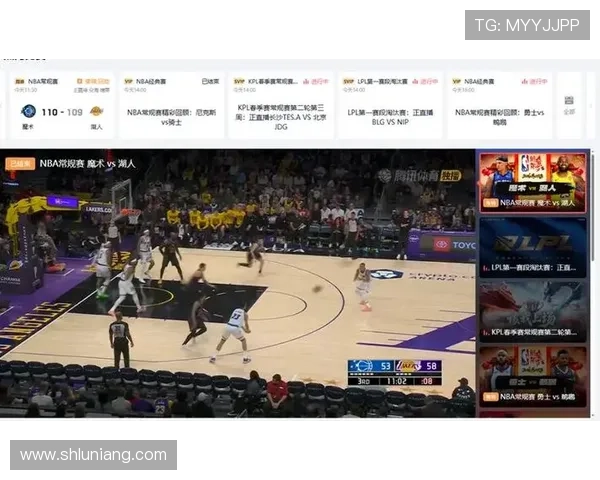Open the LPL BLG VS NIP match card
The width and height of the screenshot is (600, 480).
(x=390, y=105)
